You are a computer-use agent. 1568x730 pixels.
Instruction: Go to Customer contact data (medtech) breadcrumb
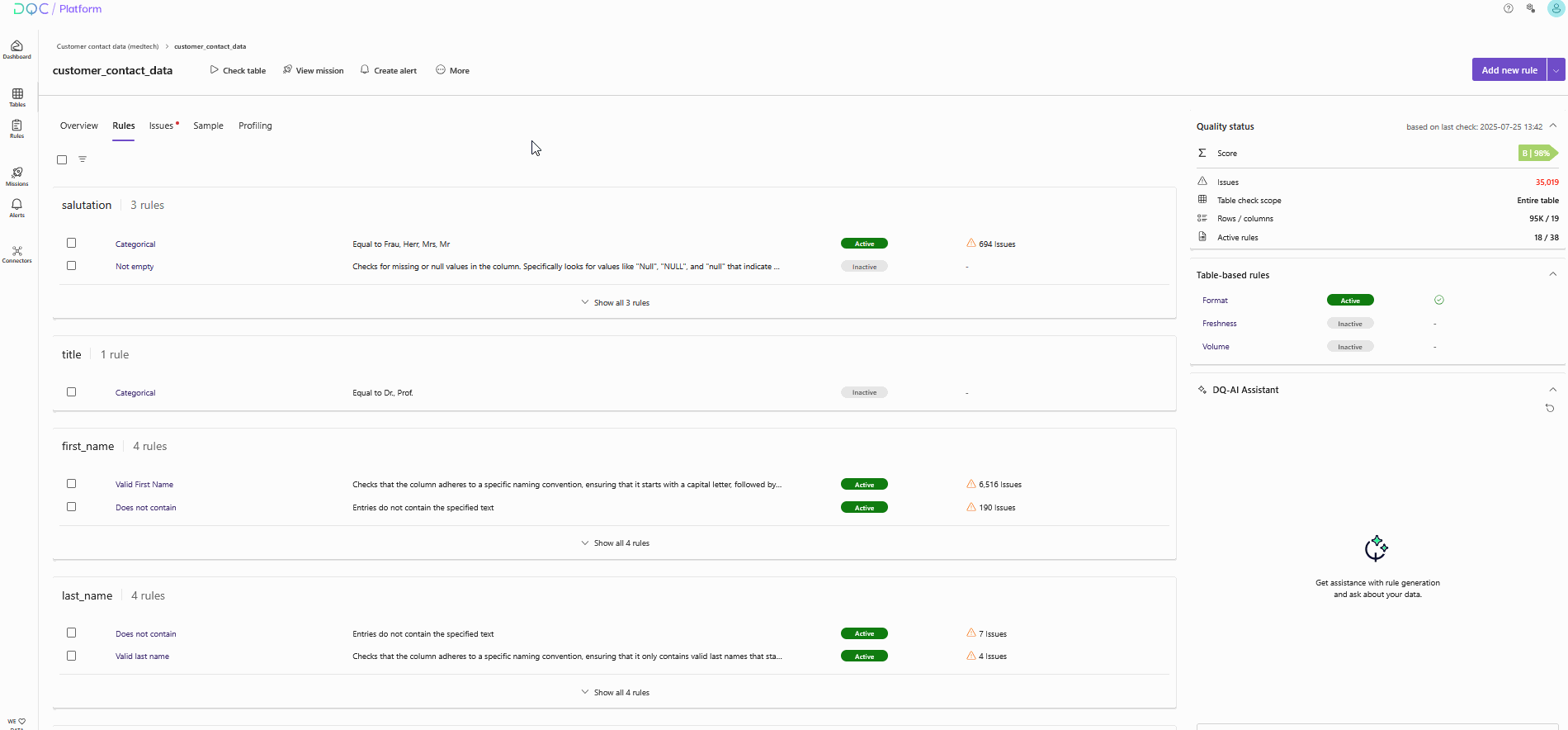click(107, 46)
